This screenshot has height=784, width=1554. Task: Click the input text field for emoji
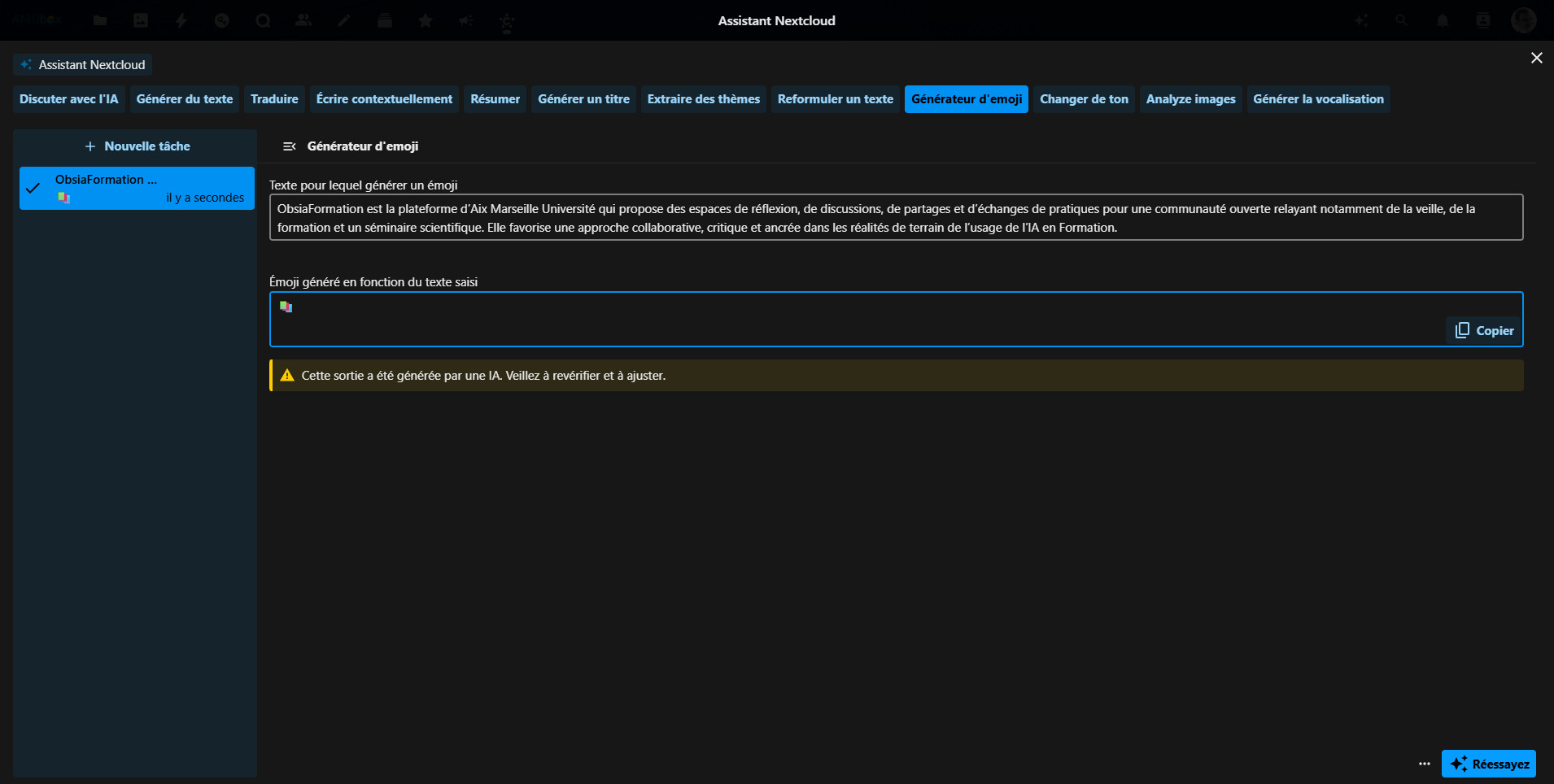[895, 217]
